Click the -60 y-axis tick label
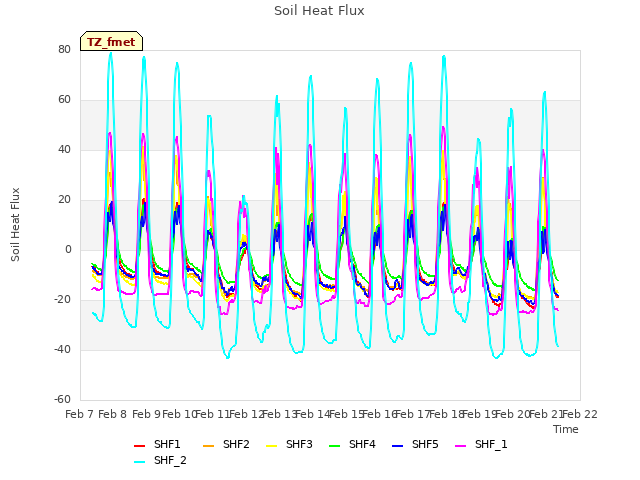Viewport: 640px width, 480px height. [62, 400]
